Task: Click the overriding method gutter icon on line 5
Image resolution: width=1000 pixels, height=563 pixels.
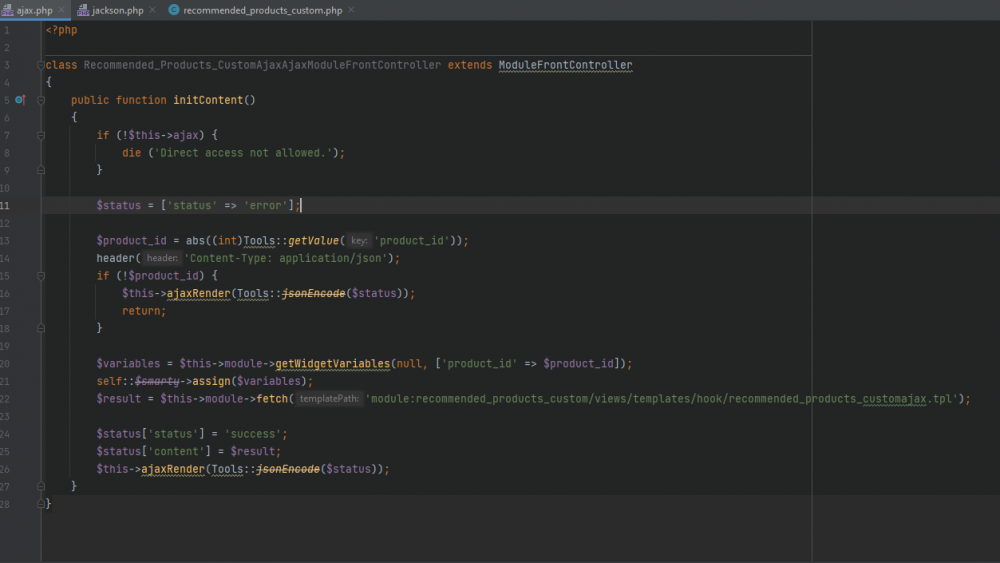Action: tap(20, 99)
